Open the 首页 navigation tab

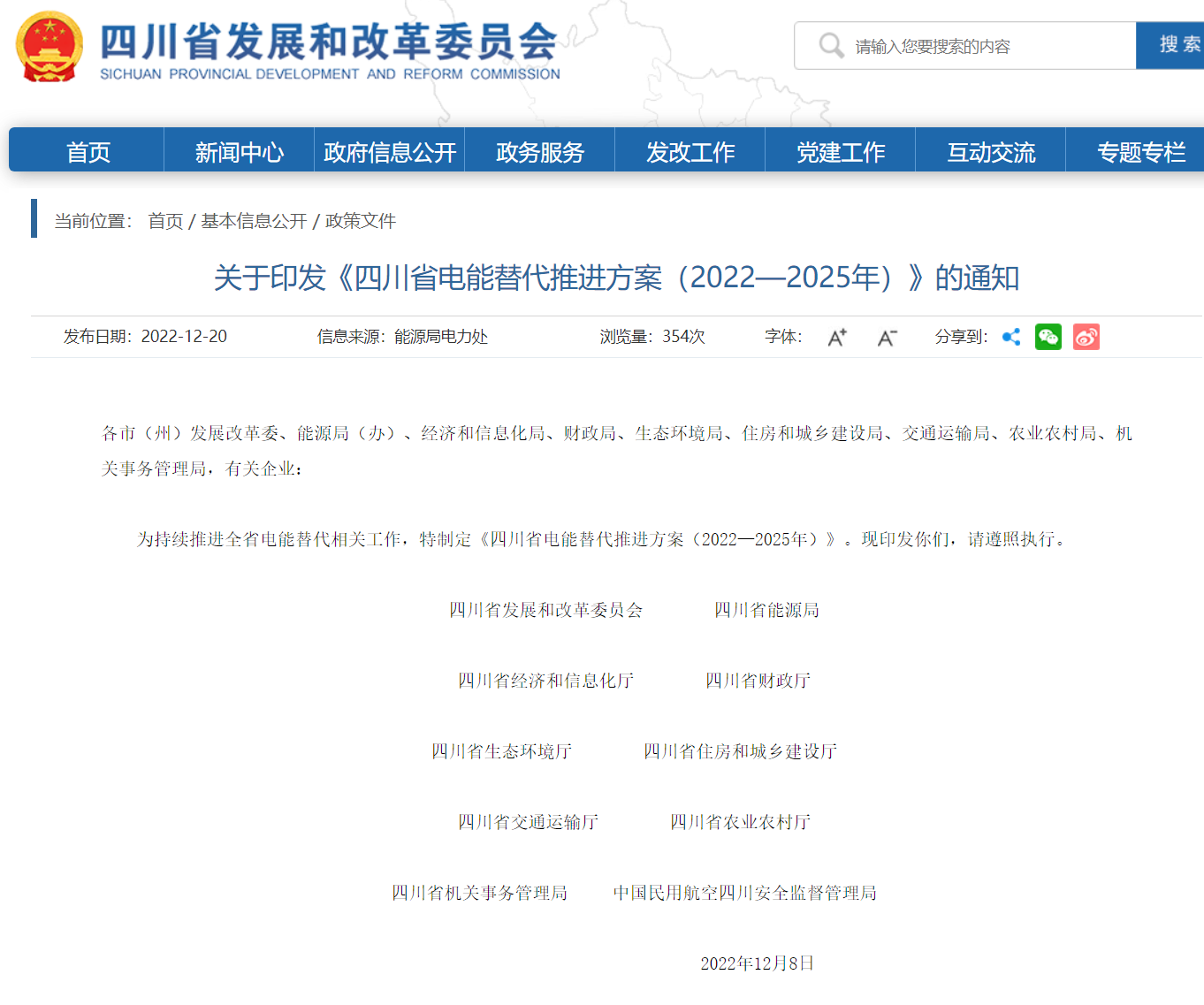click(88, 152)
